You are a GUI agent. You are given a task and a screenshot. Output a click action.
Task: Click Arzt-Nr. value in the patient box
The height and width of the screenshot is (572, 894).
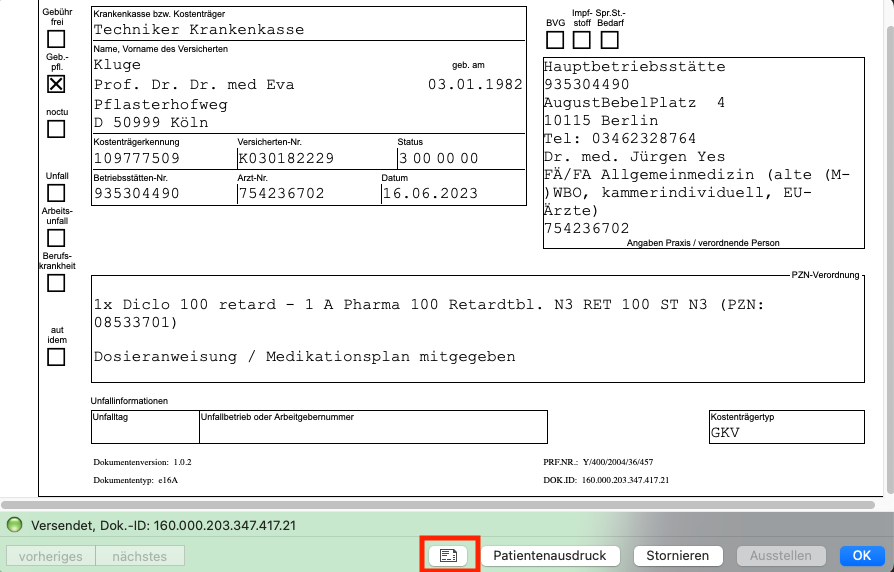[x=282, y=194]
